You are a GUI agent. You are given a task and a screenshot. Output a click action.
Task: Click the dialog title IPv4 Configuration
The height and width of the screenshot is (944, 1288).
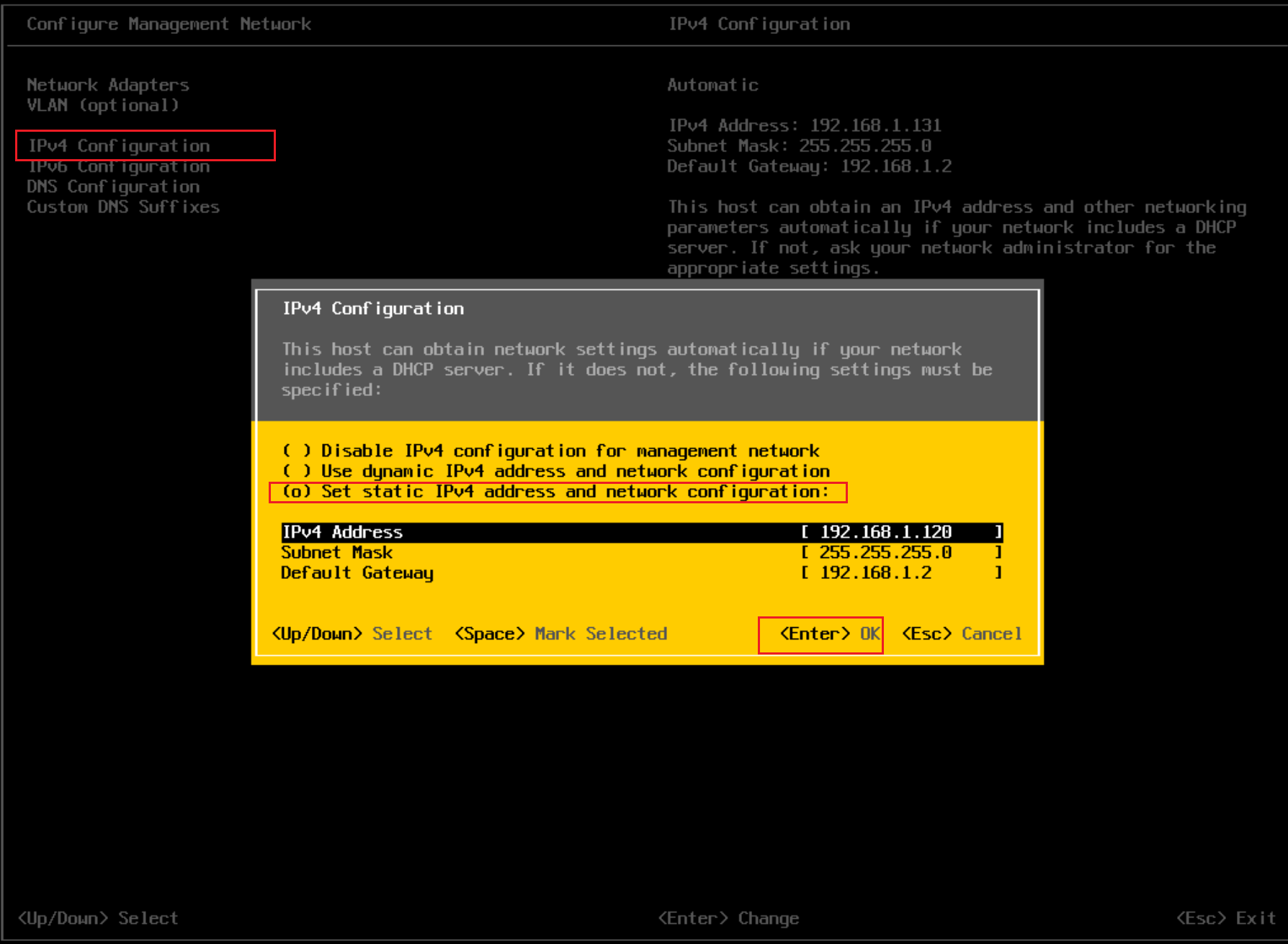tap(373, 309)
